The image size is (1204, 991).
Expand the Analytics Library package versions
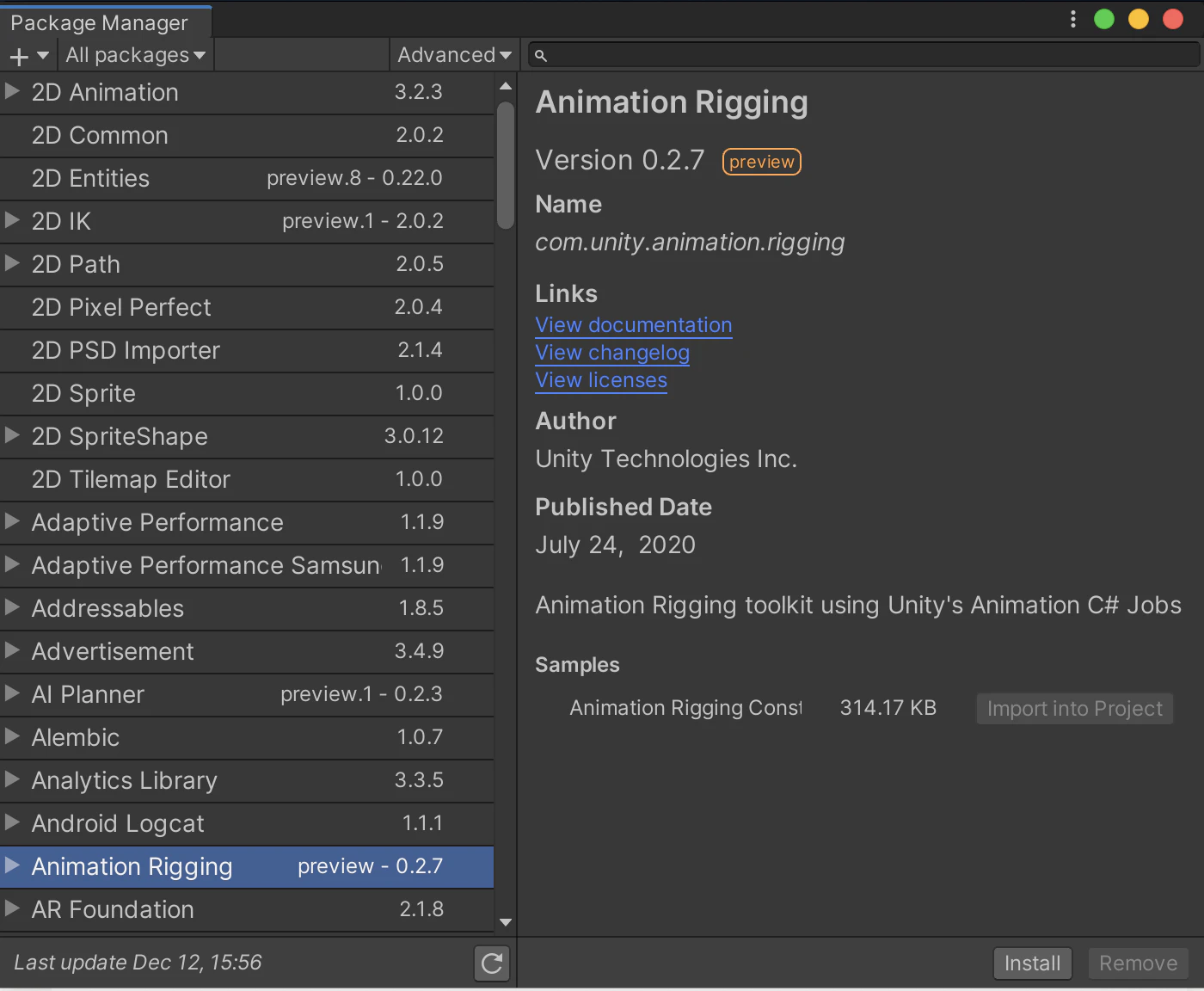pyautogui.click(x=12, y=779)
